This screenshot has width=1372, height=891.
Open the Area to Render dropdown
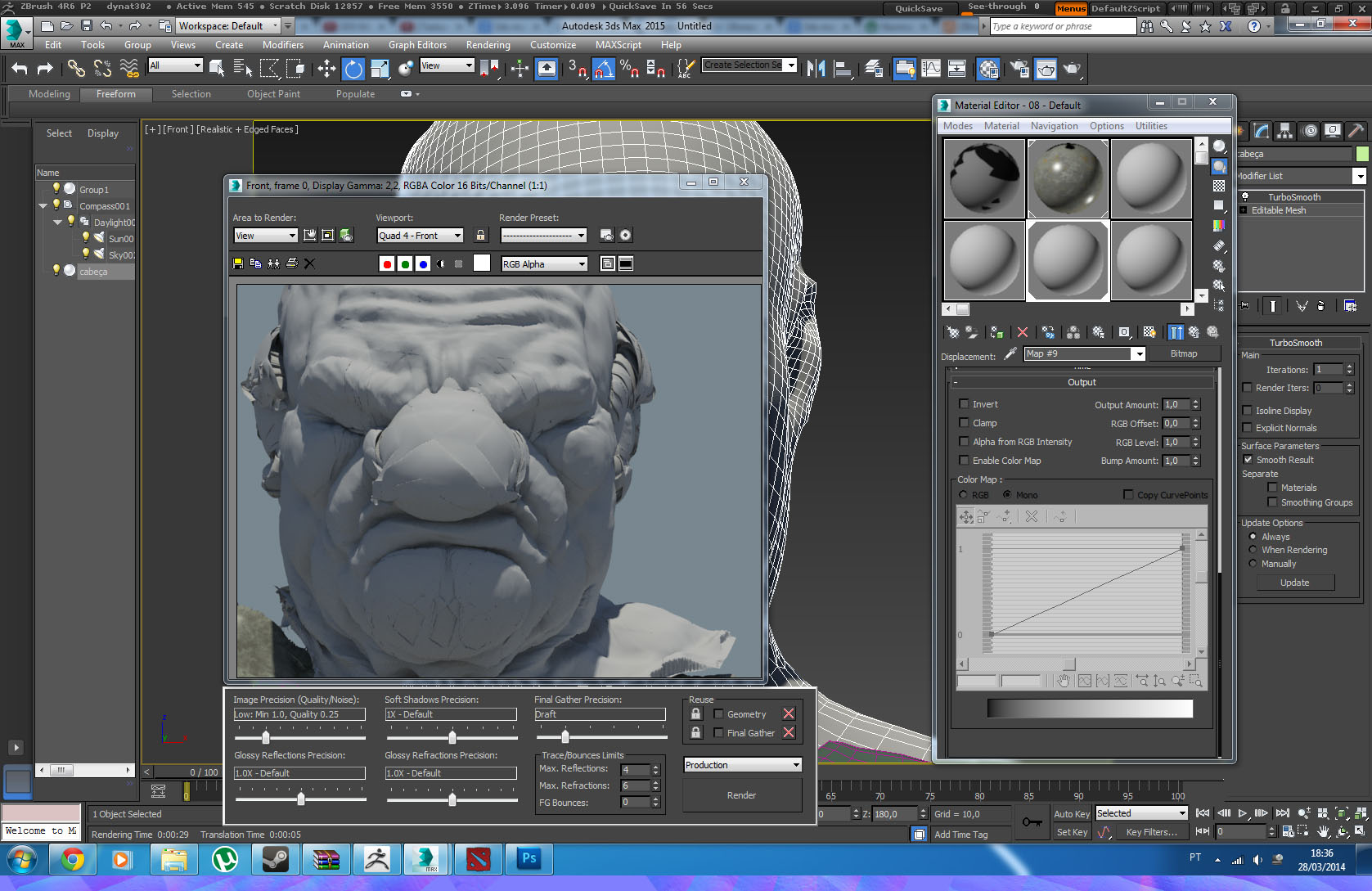265,236
